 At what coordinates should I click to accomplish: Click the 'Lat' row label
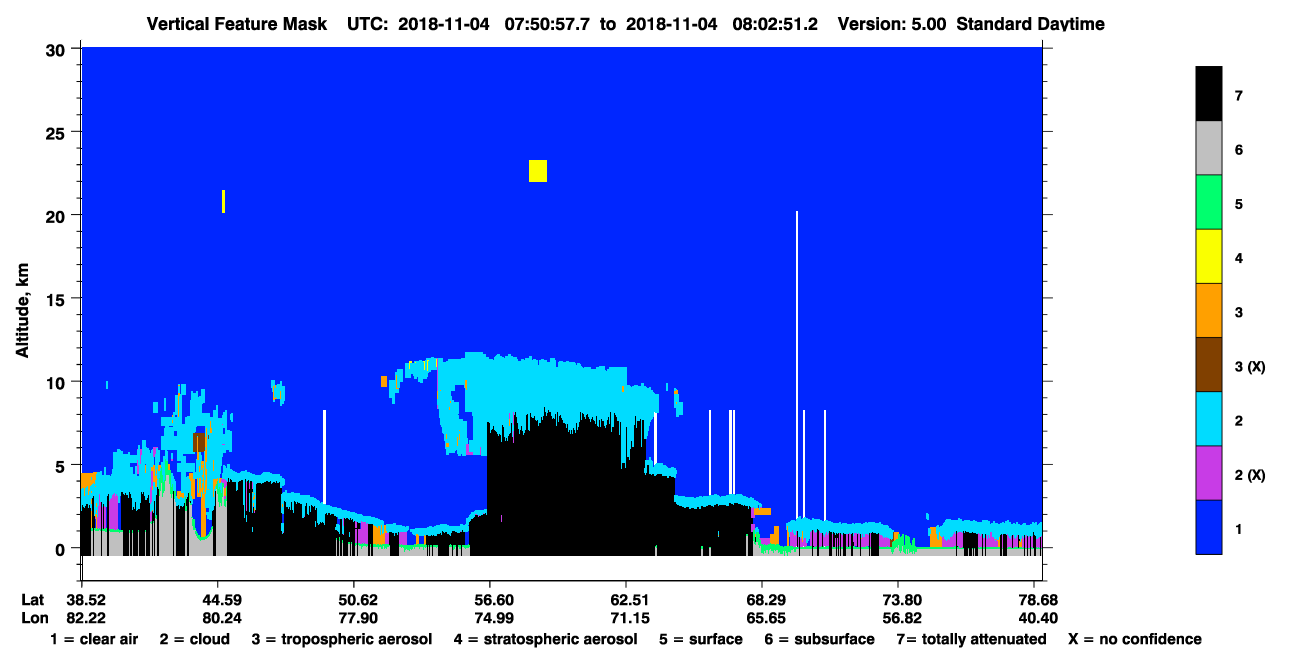[x=33, y=600]
